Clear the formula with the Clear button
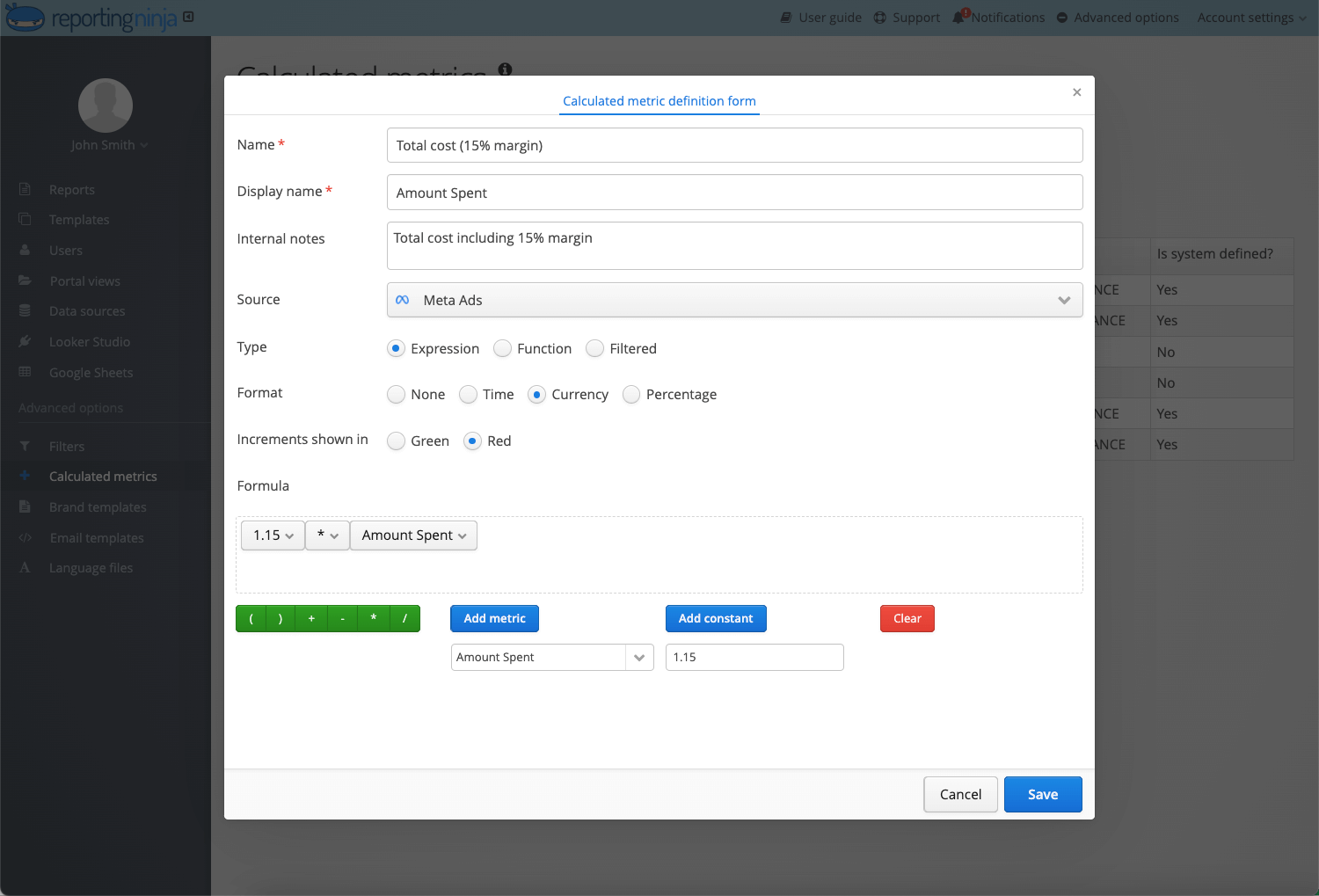The height and width of the screenshot is (896, 1319). (x=907, y=618)
